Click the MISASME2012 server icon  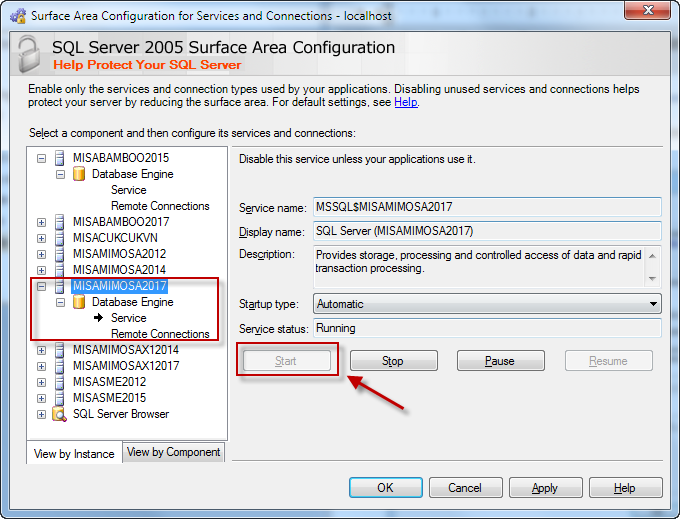[x=60, y=382]
